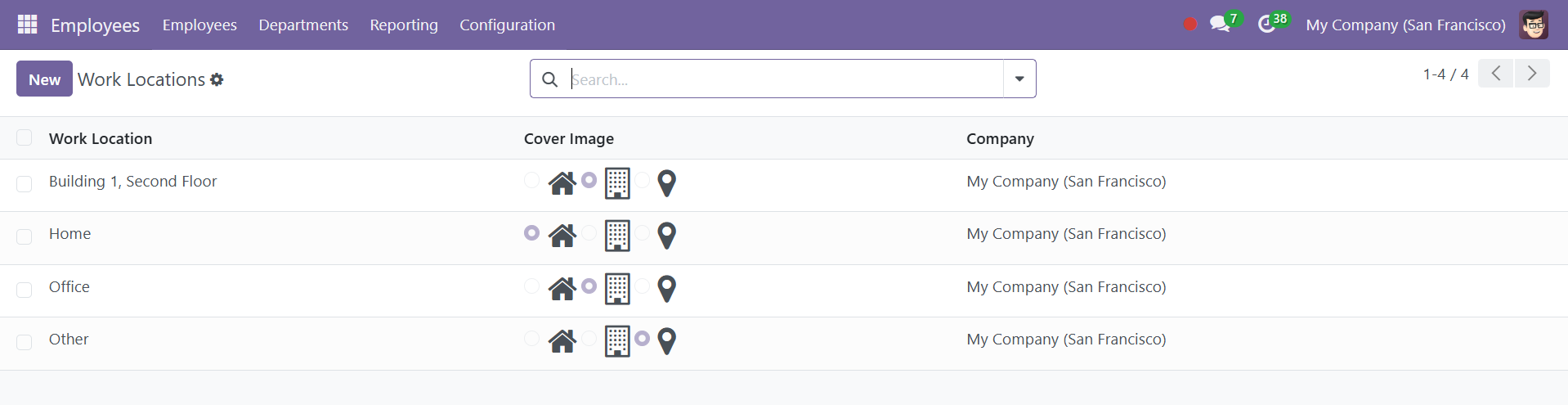
Task: Click the map pin icon in Other row
Action: (x=667, y=341)
